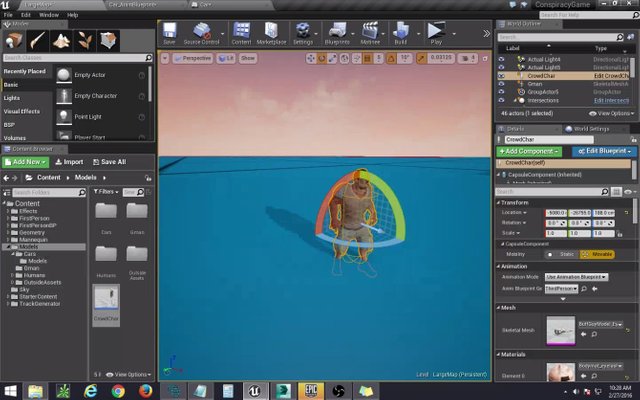
Task: Select Landscape mode mountain icon
Action: 61,41
